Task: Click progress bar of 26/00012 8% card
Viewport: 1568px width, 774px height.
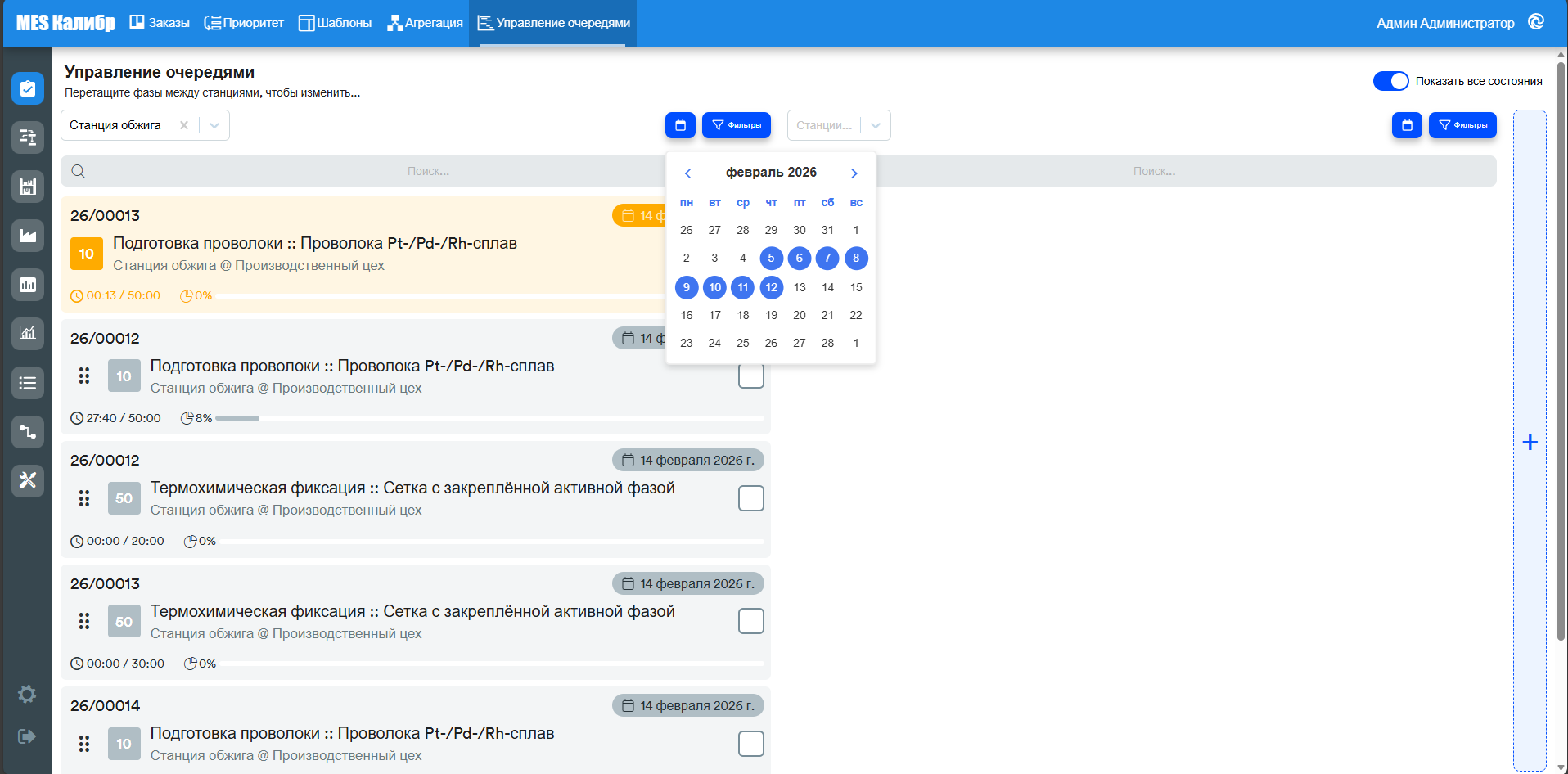Action: pos(489,418)
